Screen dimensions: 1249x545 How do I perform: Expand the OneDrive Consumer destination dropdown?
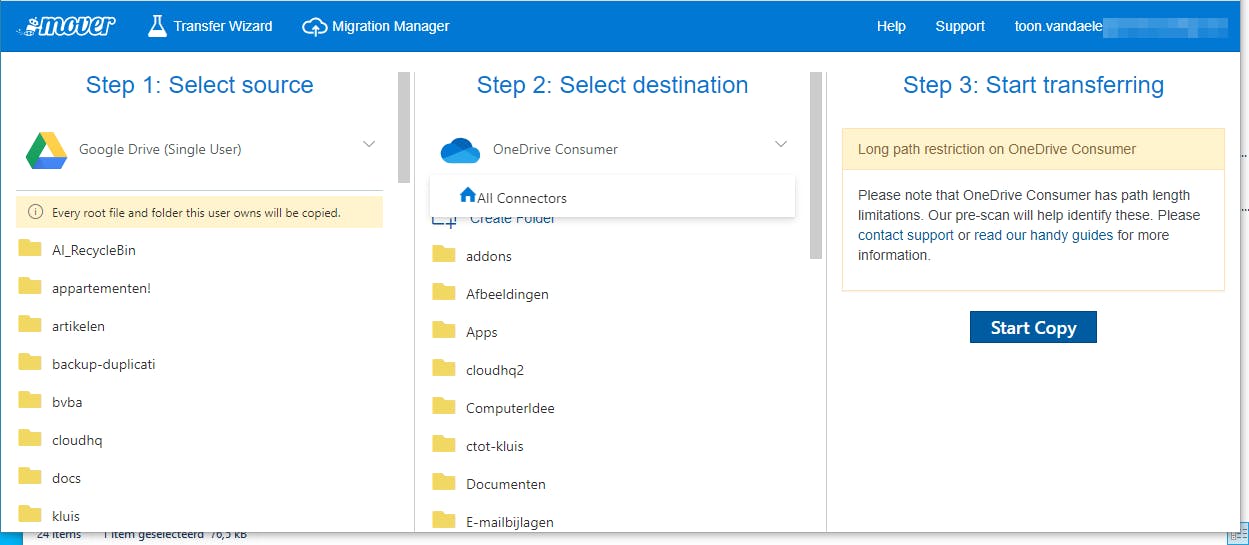click(x=781, y=145)
